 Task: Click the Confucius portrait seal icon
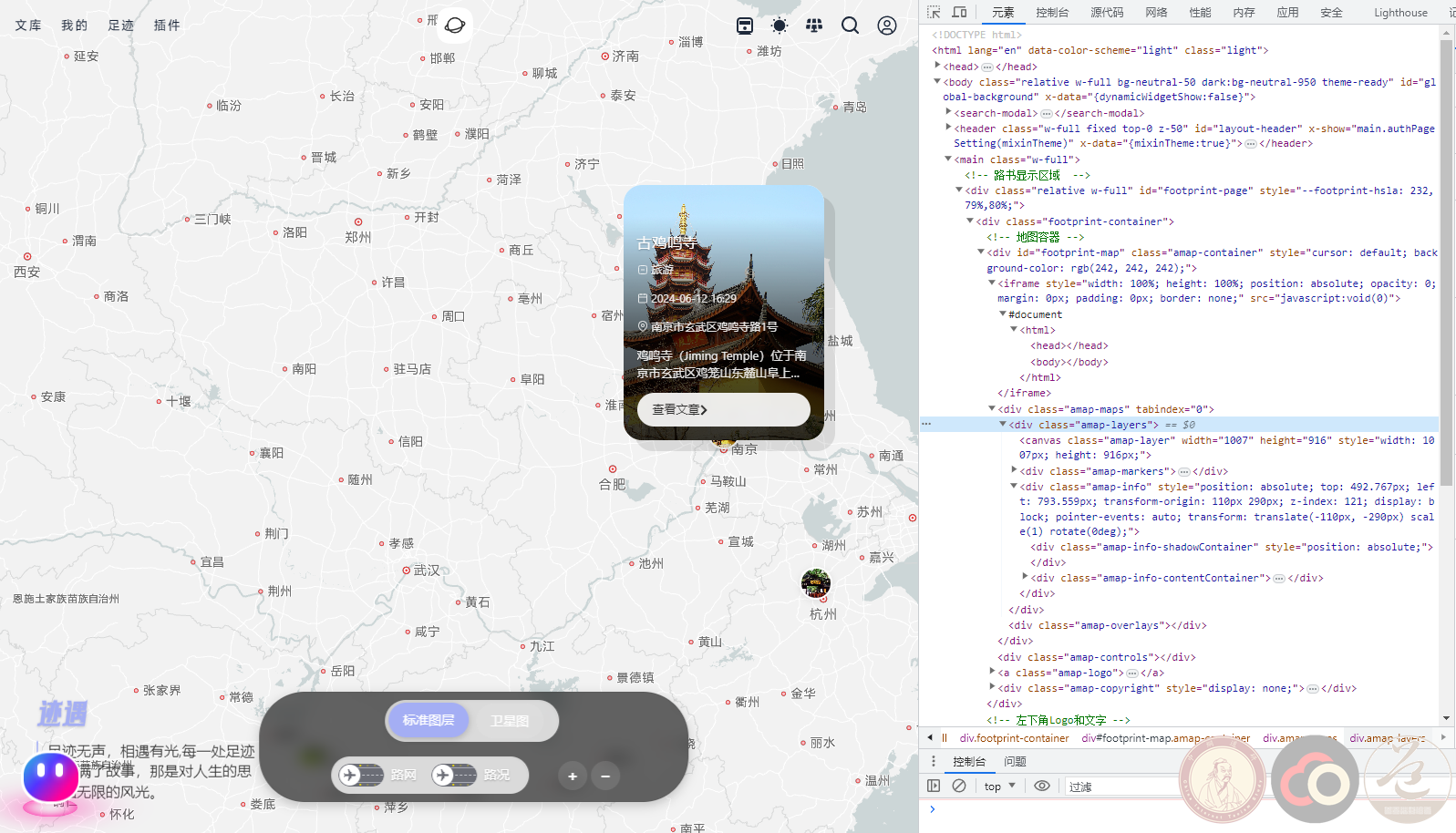click(1222, 780)
